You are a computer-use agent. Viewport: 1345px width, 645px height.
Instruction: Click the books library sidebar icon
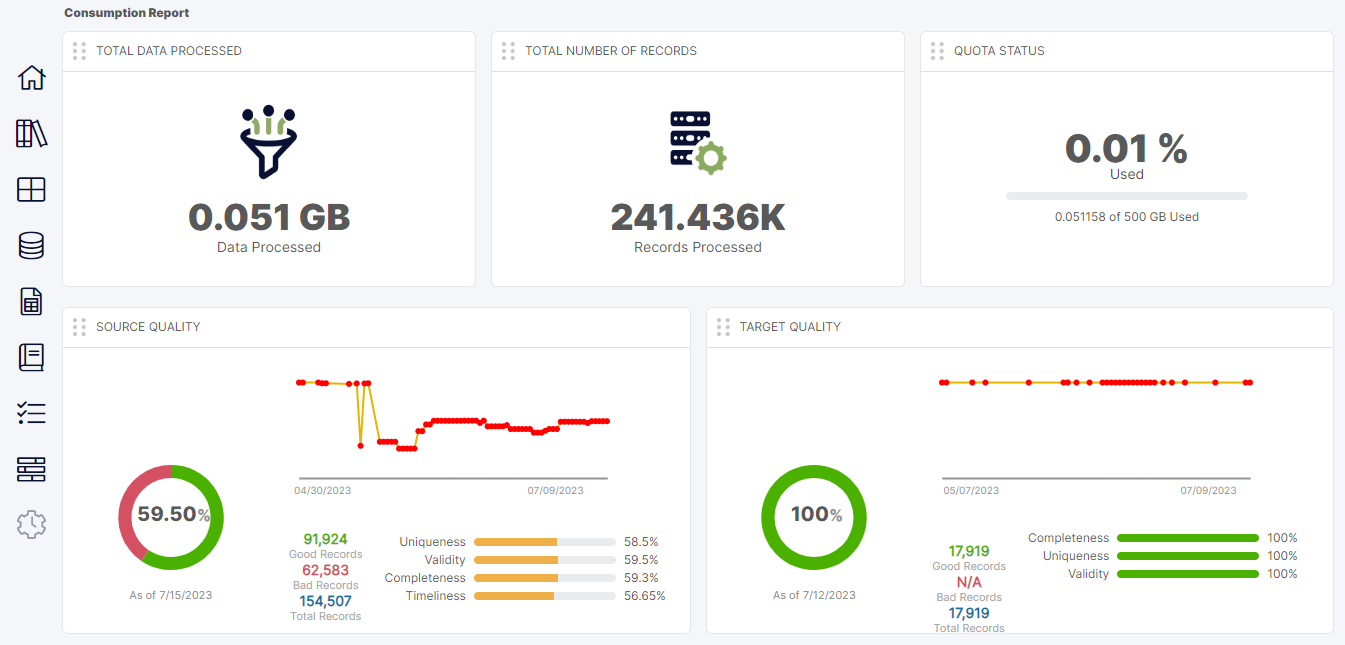point(32,134)
